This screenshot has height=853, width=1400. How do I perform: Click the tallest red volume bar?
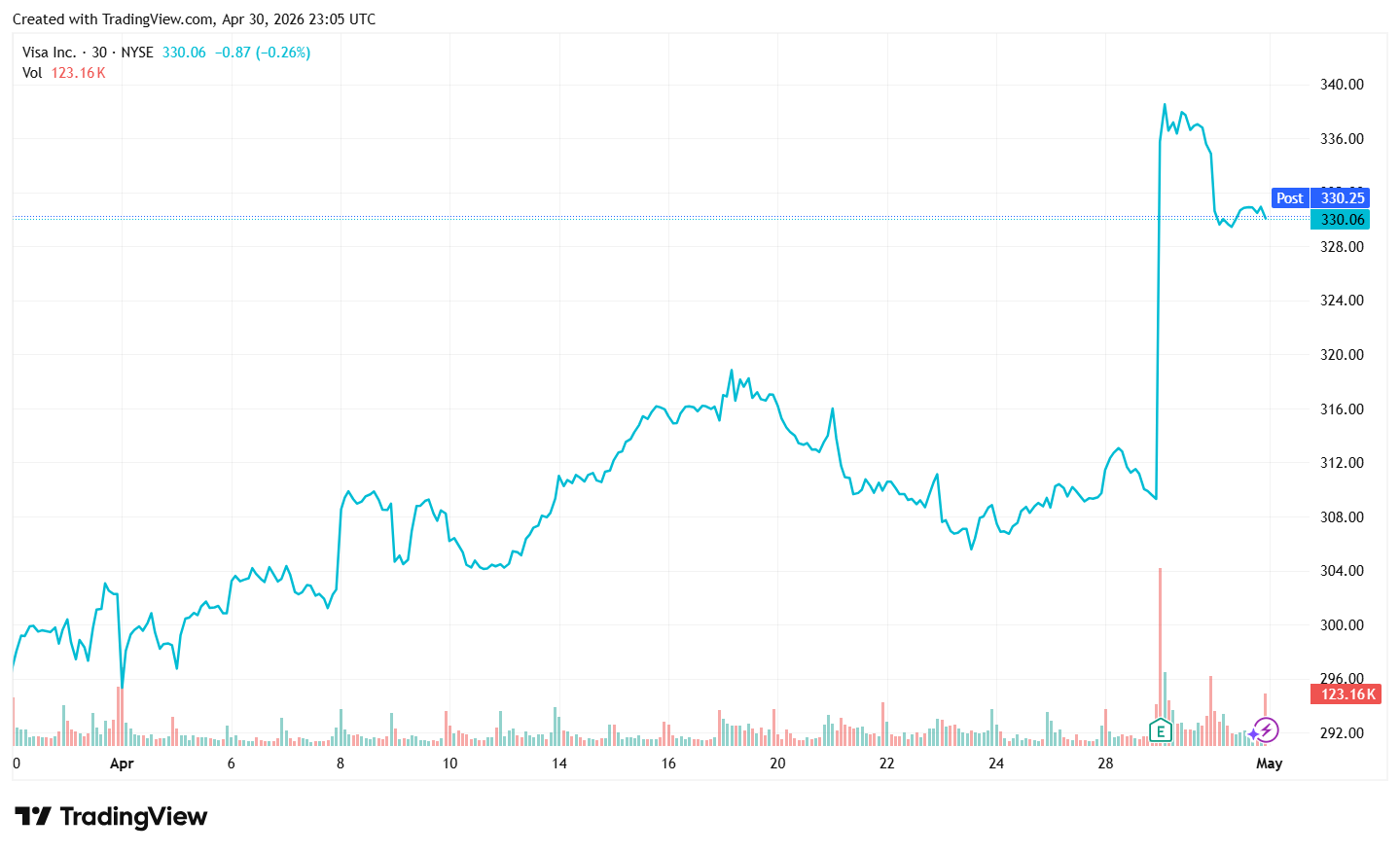pyautogui.click(x=1160, y=657)
